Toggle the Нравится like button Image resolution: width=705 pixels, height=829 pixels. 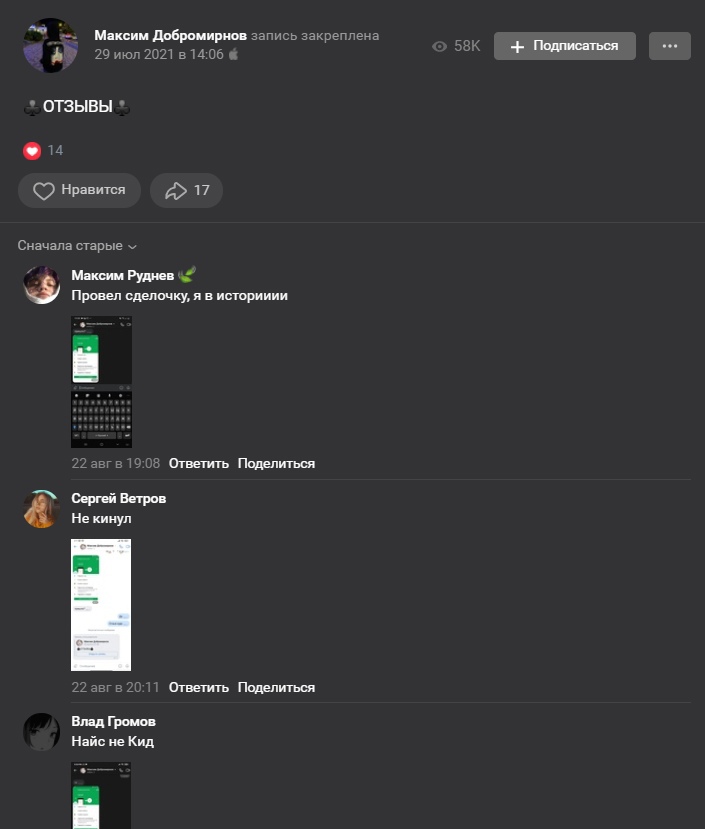tap(79, 190)
